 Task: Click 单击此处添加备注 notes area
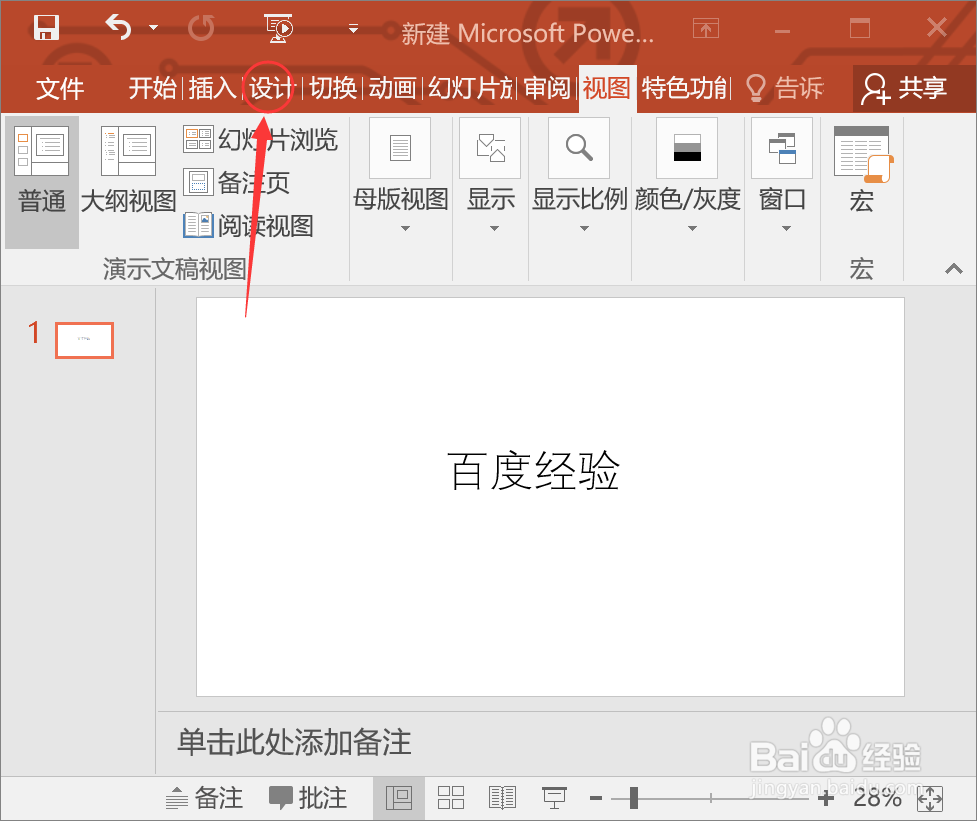tap(294, 743)
